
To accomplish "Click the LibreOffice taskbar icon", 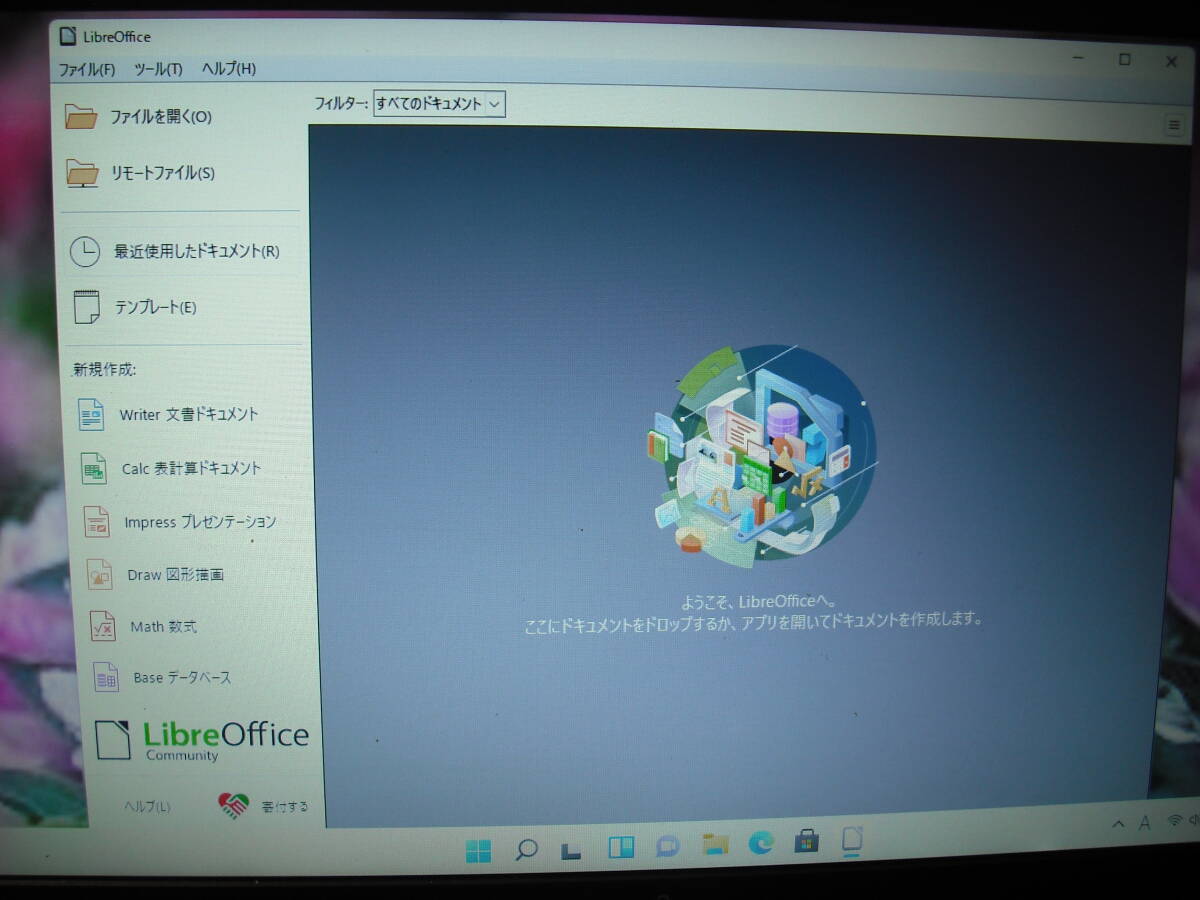I will coord(852,839).
